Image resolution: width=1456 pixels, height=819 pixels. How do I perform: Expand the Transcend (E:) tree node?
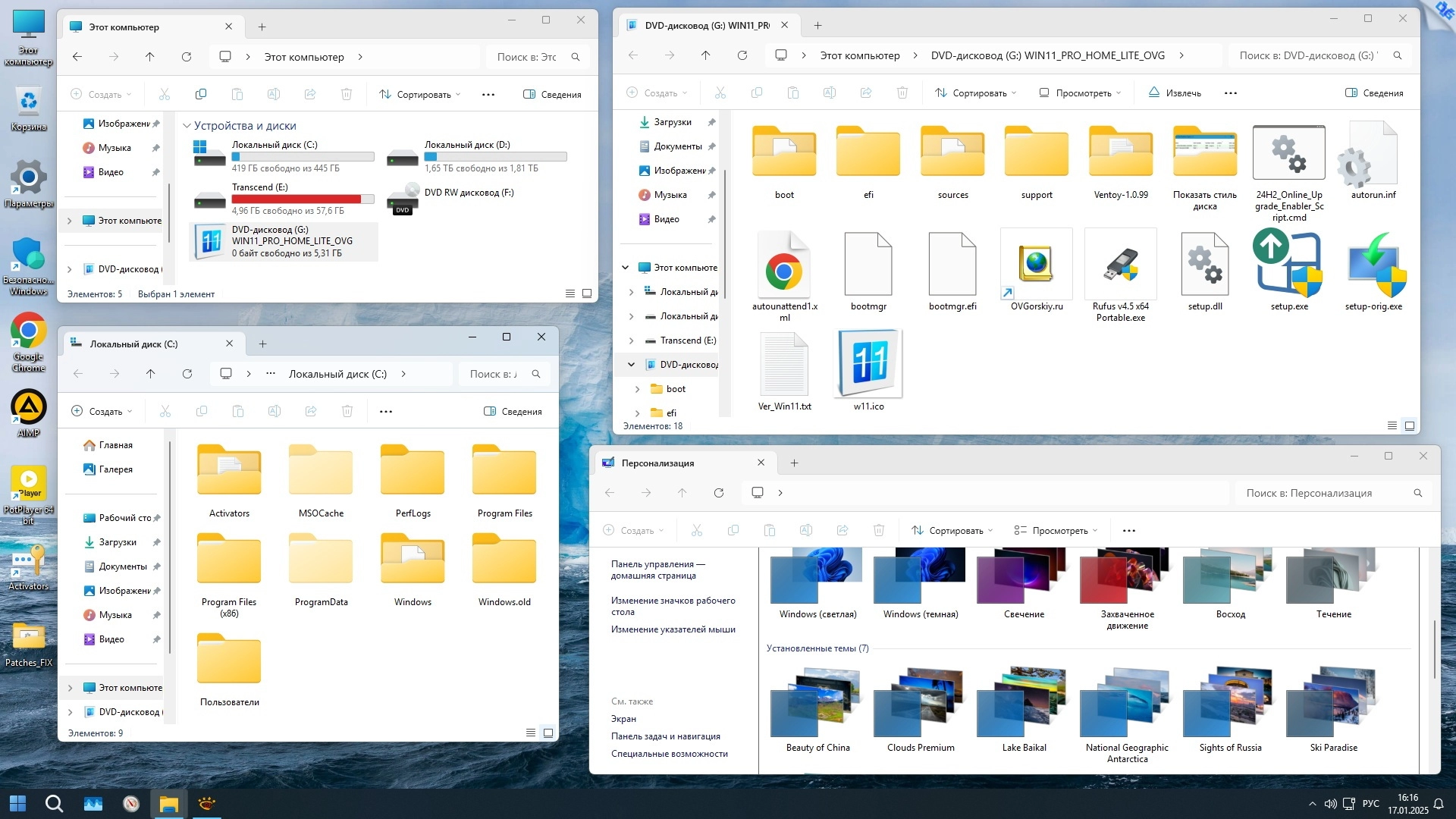[x=632, y=340]
